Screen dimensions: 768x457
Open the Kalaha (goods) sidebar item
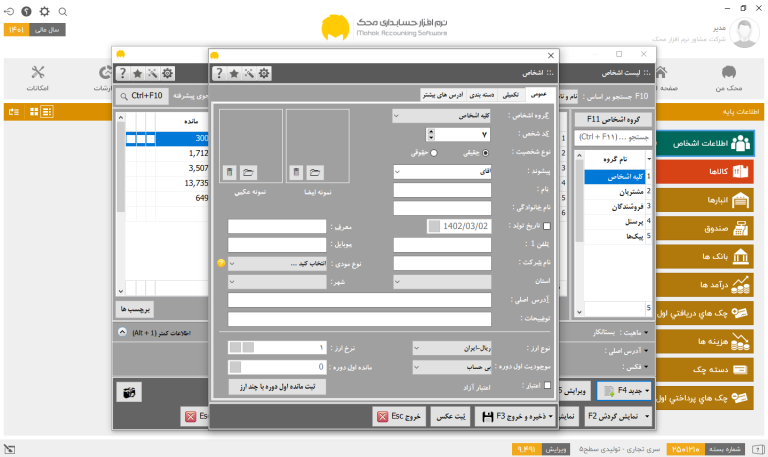point(704,171)
